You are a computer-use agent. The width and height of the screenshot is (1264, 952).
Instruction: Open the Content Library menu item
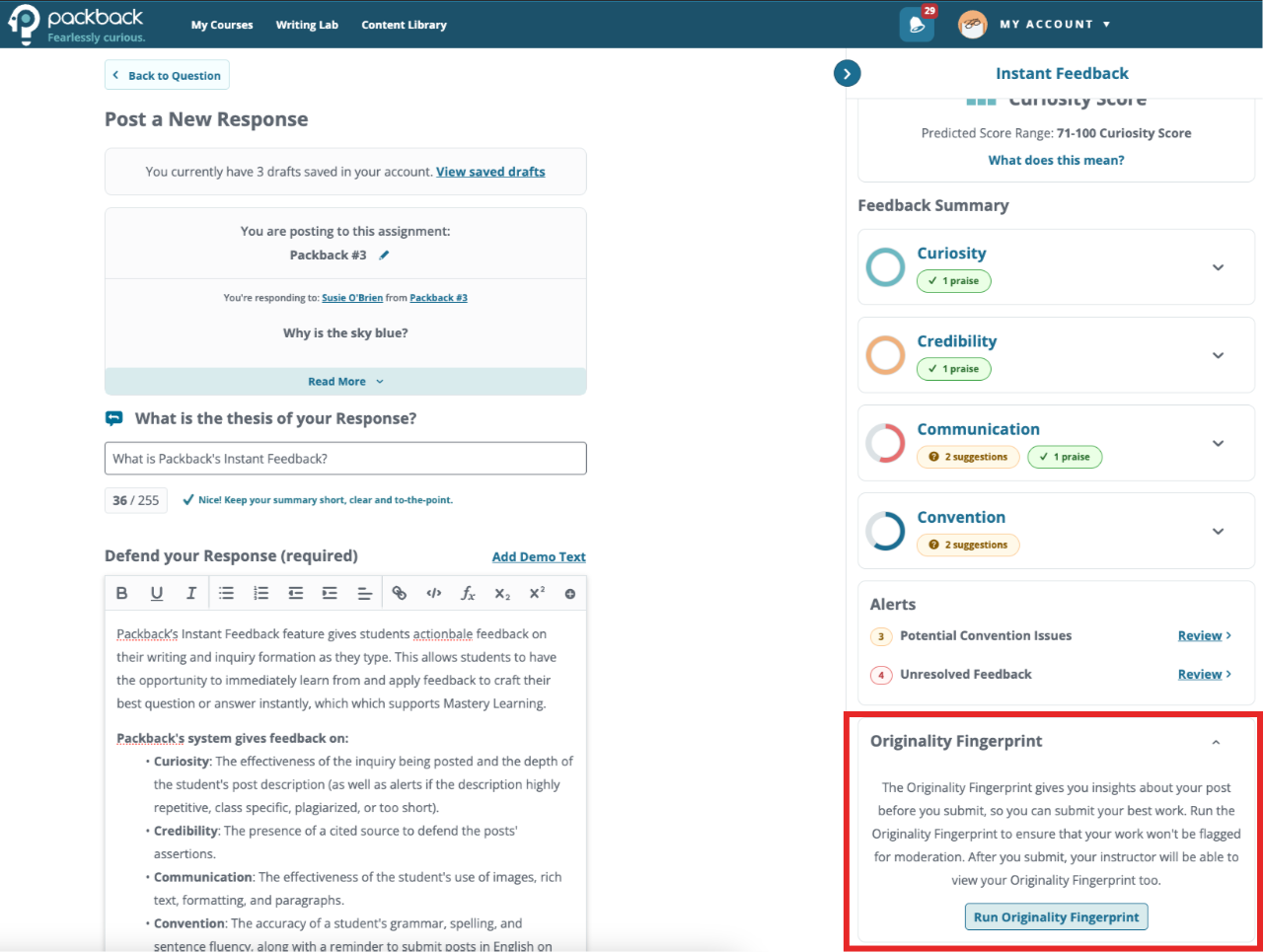click(x=404, y=25)
